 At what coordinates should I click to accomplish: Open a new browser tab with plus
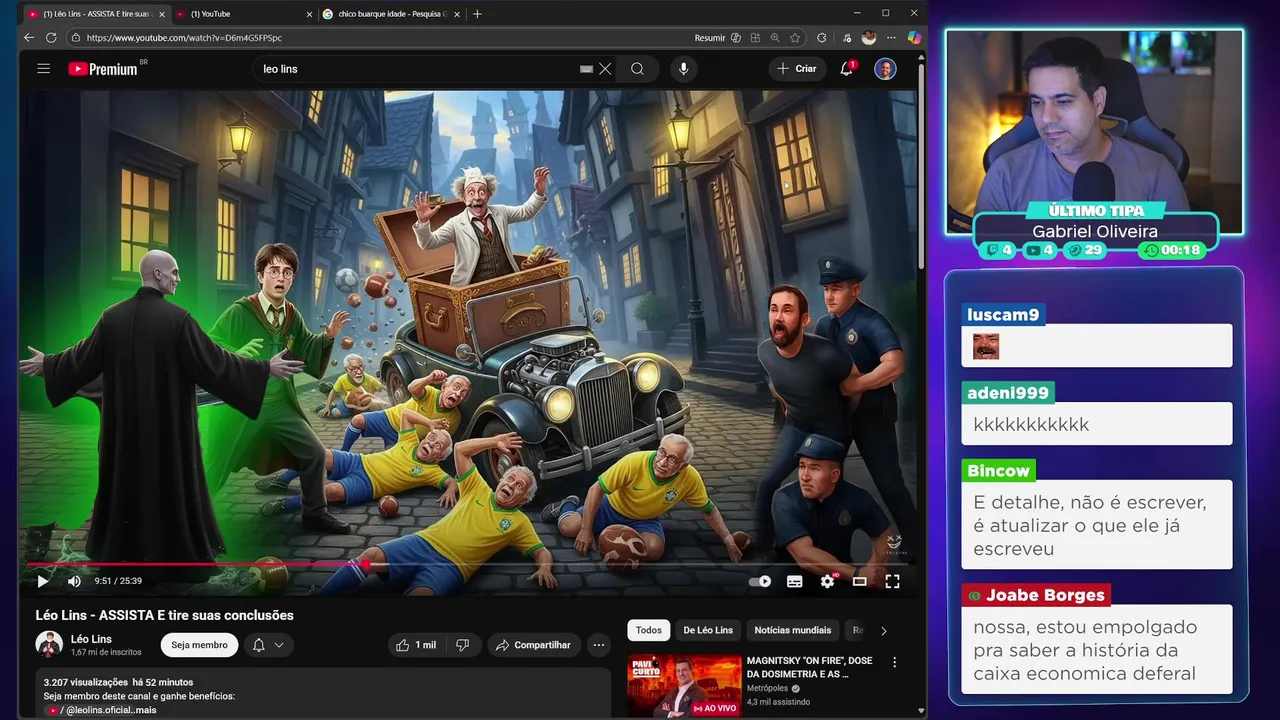tap(477, 14)
